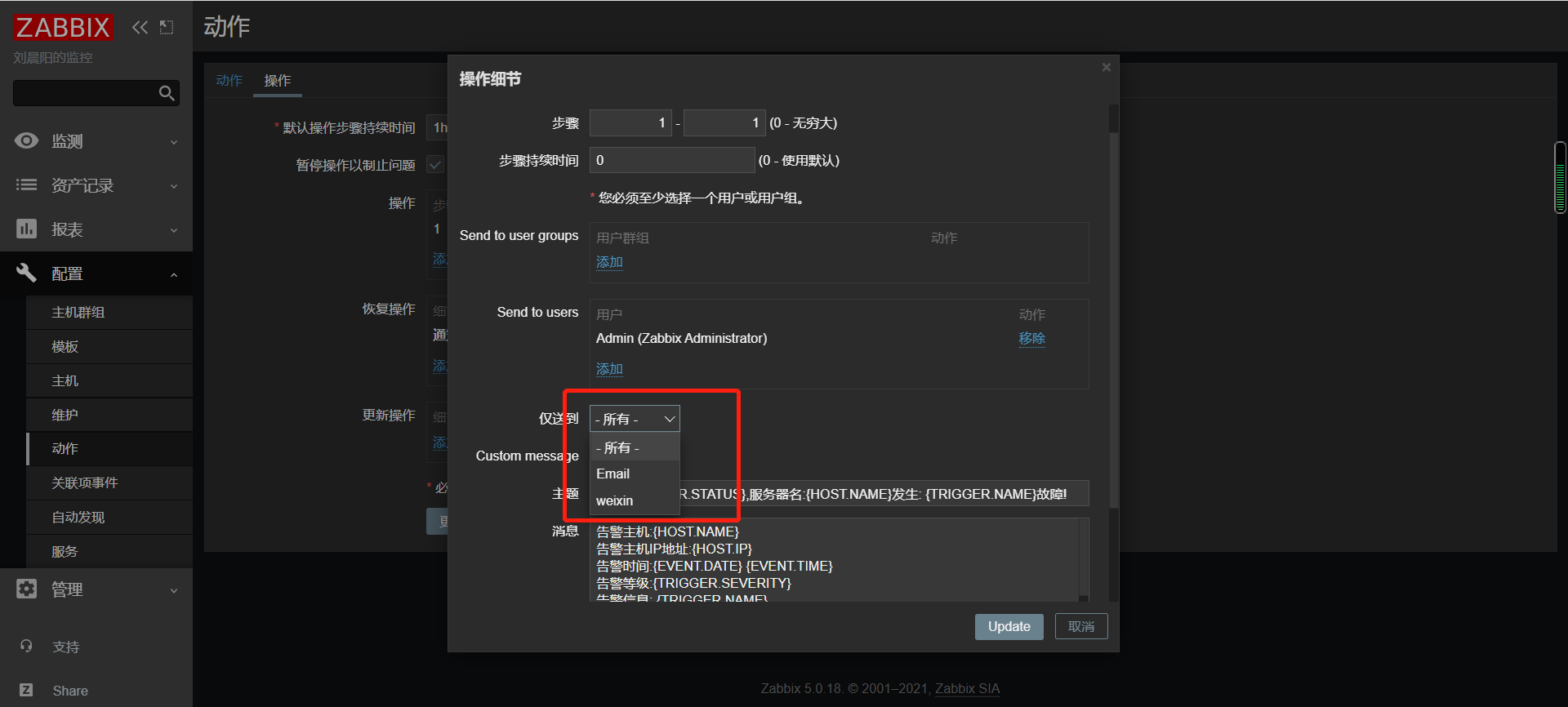The image size is (1568, 707).
Task: Click the step 'from' input field
Action: [x=630, y=123]
